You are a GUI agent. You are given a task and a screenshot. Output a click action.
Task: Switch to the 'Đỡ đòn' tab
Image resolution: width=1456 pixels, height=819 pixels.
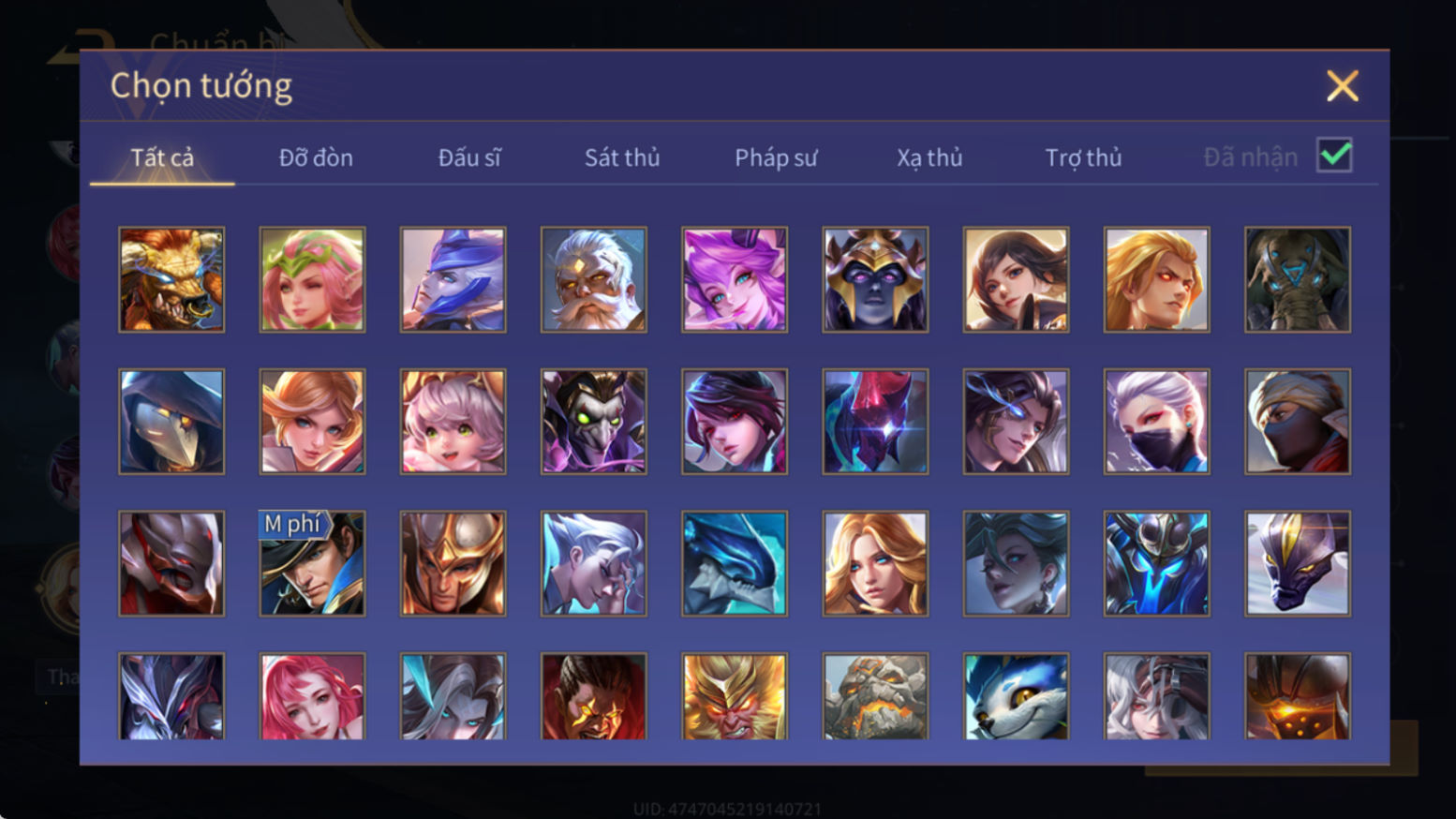click(316, 157)
